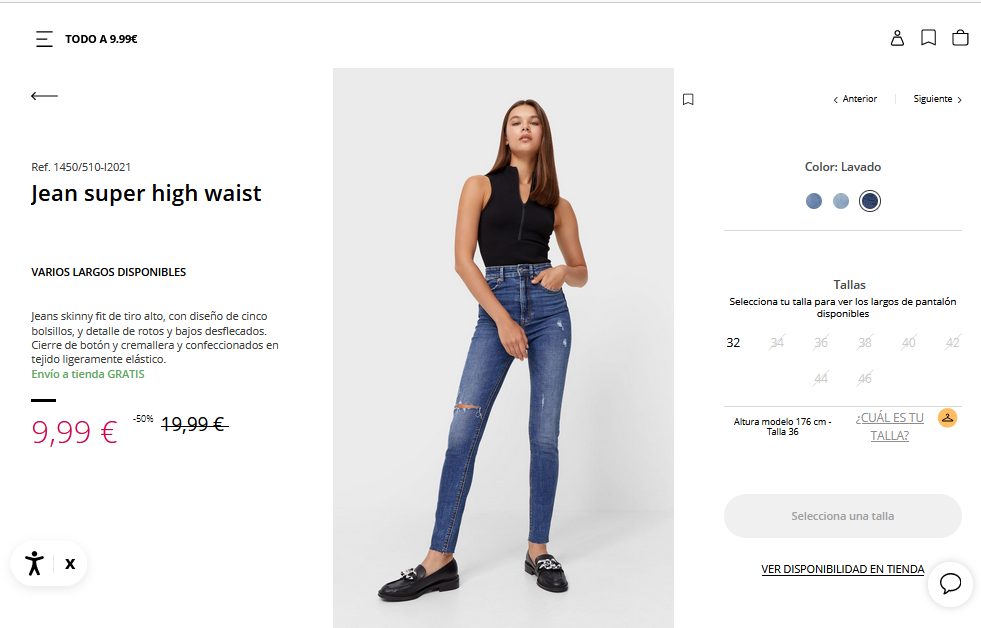Select the crossed-out size 34
Image resolution: width=981 pixels, height=628 pixels.
(x=777, y=342)
